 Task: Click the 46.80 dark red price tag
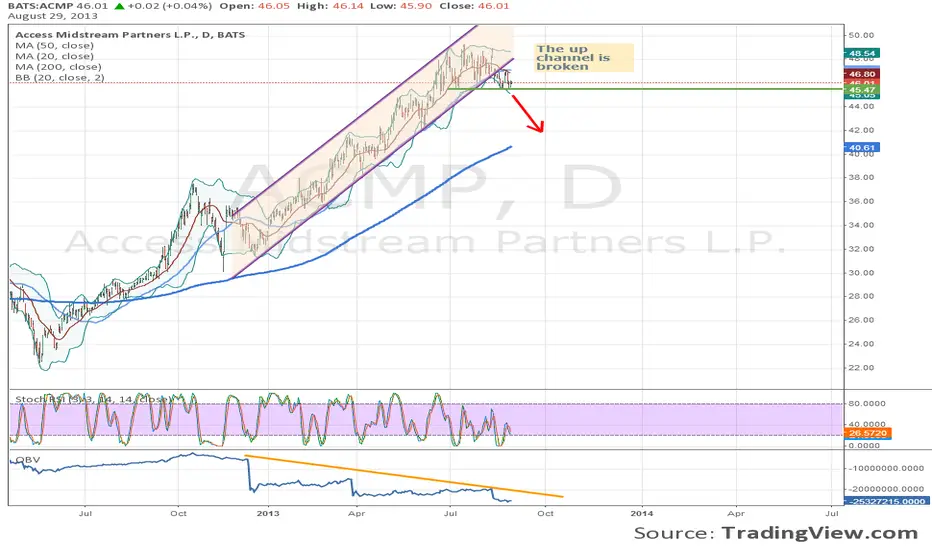[862, 74]
